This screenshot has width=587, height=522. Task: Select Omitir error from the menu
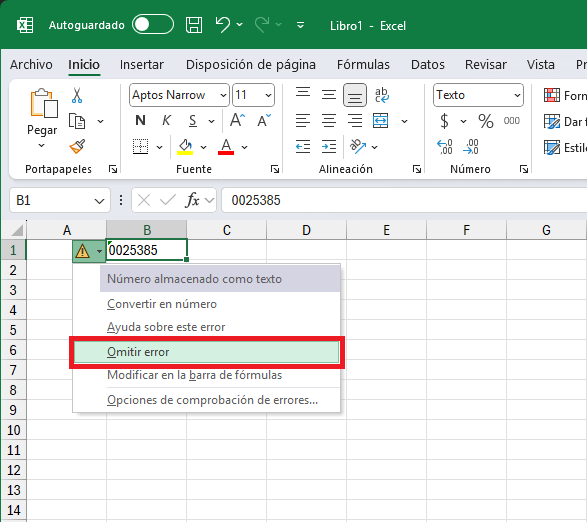click(207, 352)
